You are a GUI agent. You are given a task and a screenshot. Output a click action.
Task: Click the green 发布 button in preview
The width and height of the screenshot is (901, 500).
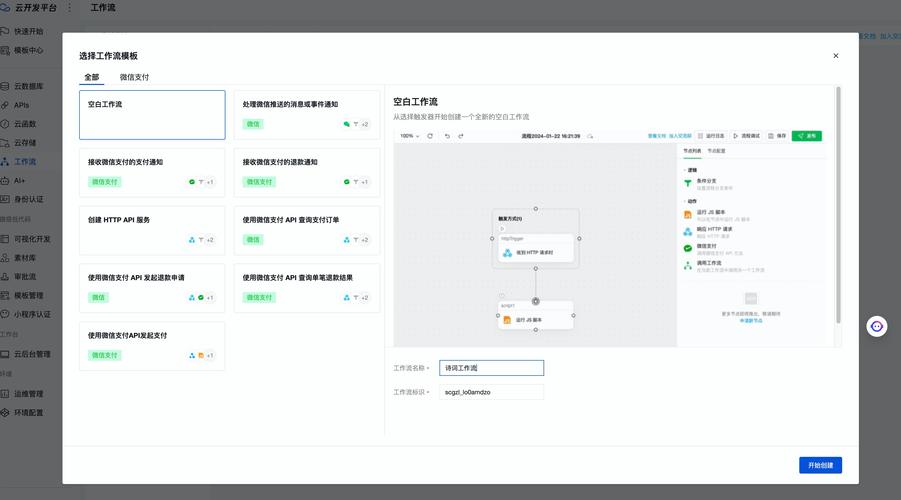(806, 136)
